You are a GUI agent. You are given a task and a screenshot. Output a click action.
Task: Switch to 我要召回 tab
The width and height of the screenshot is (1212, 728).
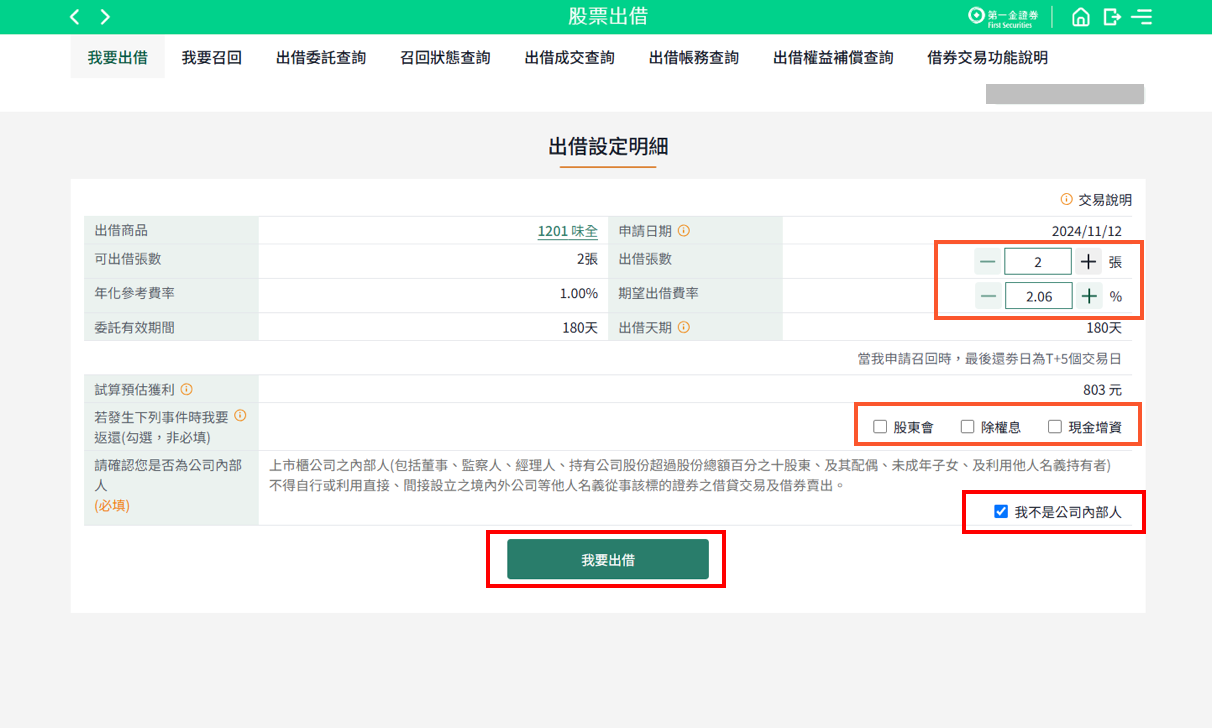pos(211,58)
